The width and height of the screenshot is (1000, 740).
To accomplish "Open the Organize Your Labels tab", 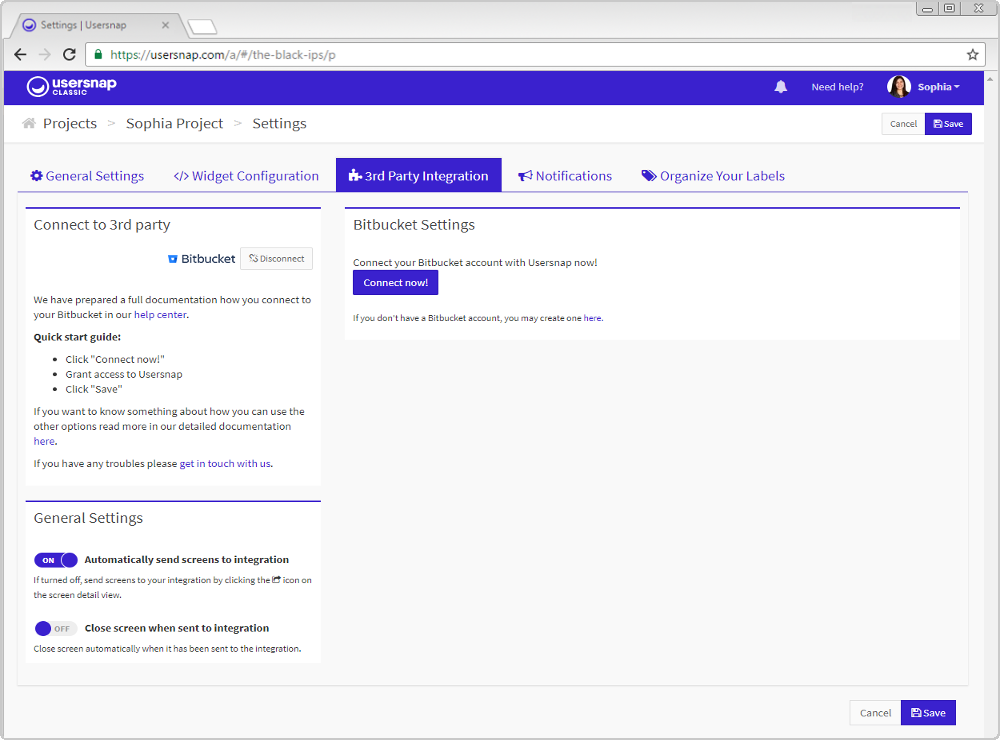I will pos(713,175).
